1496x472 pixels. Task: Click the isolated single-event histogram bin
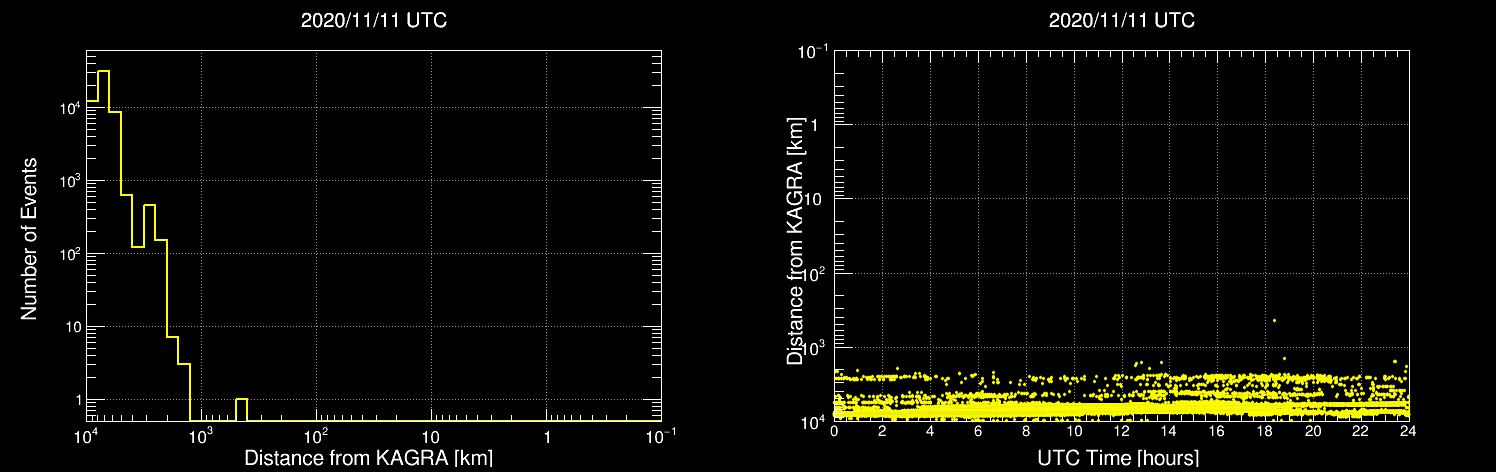(x=241, y=409)
